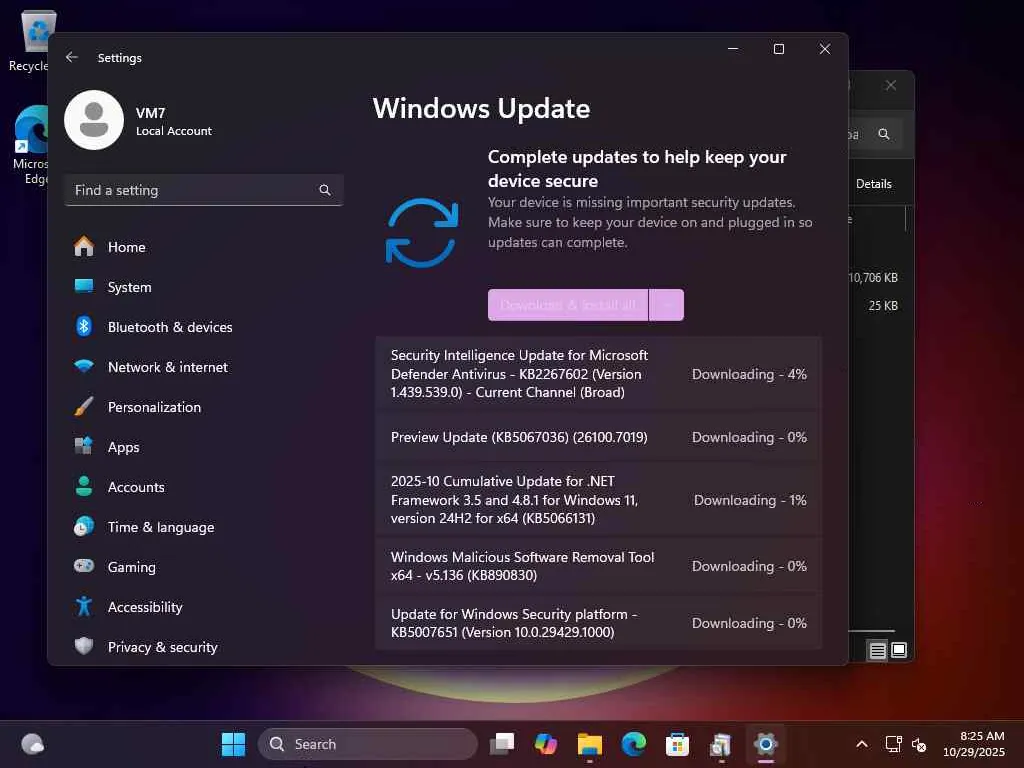The width and height of the screenshot is (1024, 768).
Task: Select the .NET Framework Cumulative Update KB5066131 row
Action: 598,500
